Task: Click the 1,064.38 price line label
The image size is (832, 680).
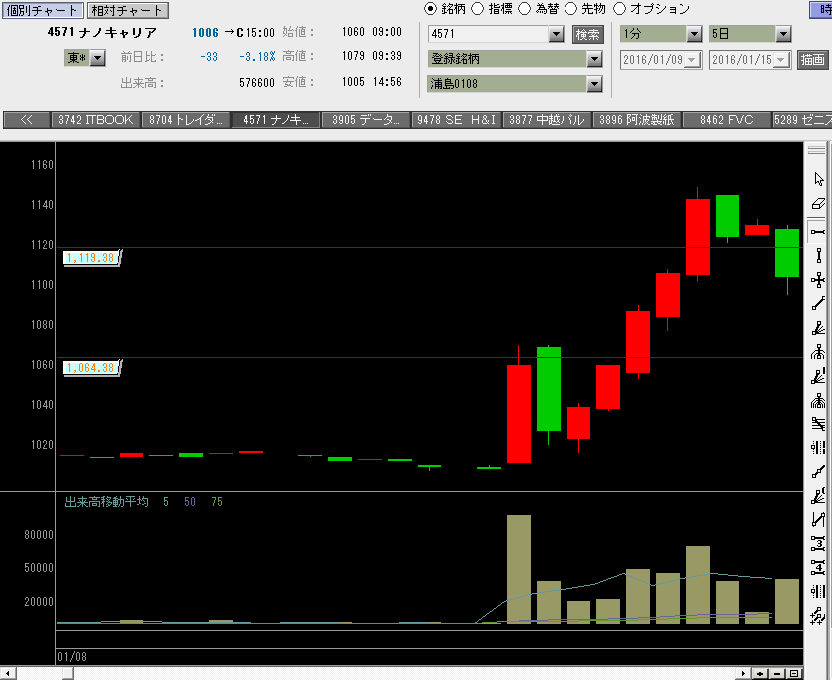Action: click(x=91, y=368)
